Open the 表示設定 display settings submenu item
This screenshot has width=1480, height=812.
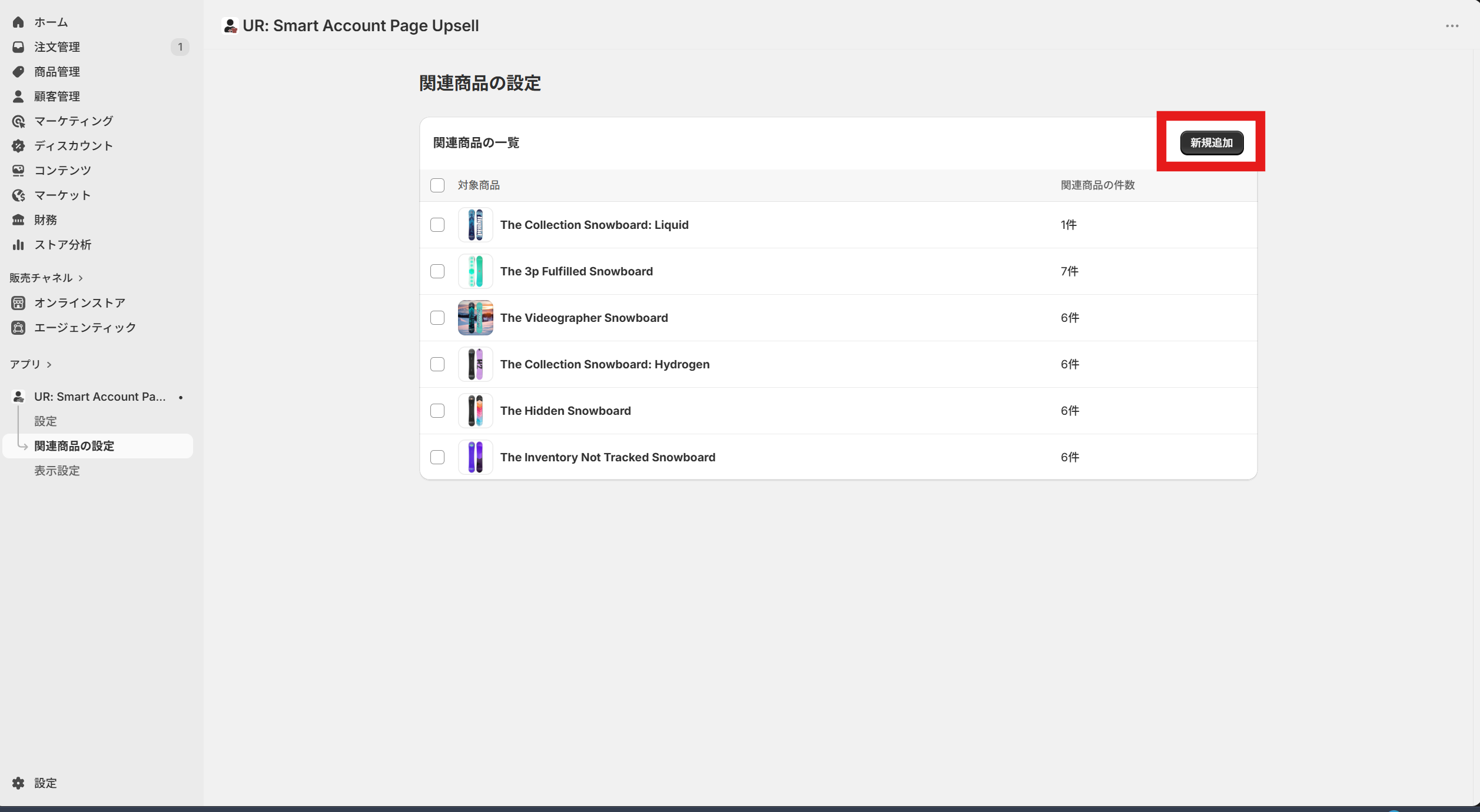tap(57, 471)
